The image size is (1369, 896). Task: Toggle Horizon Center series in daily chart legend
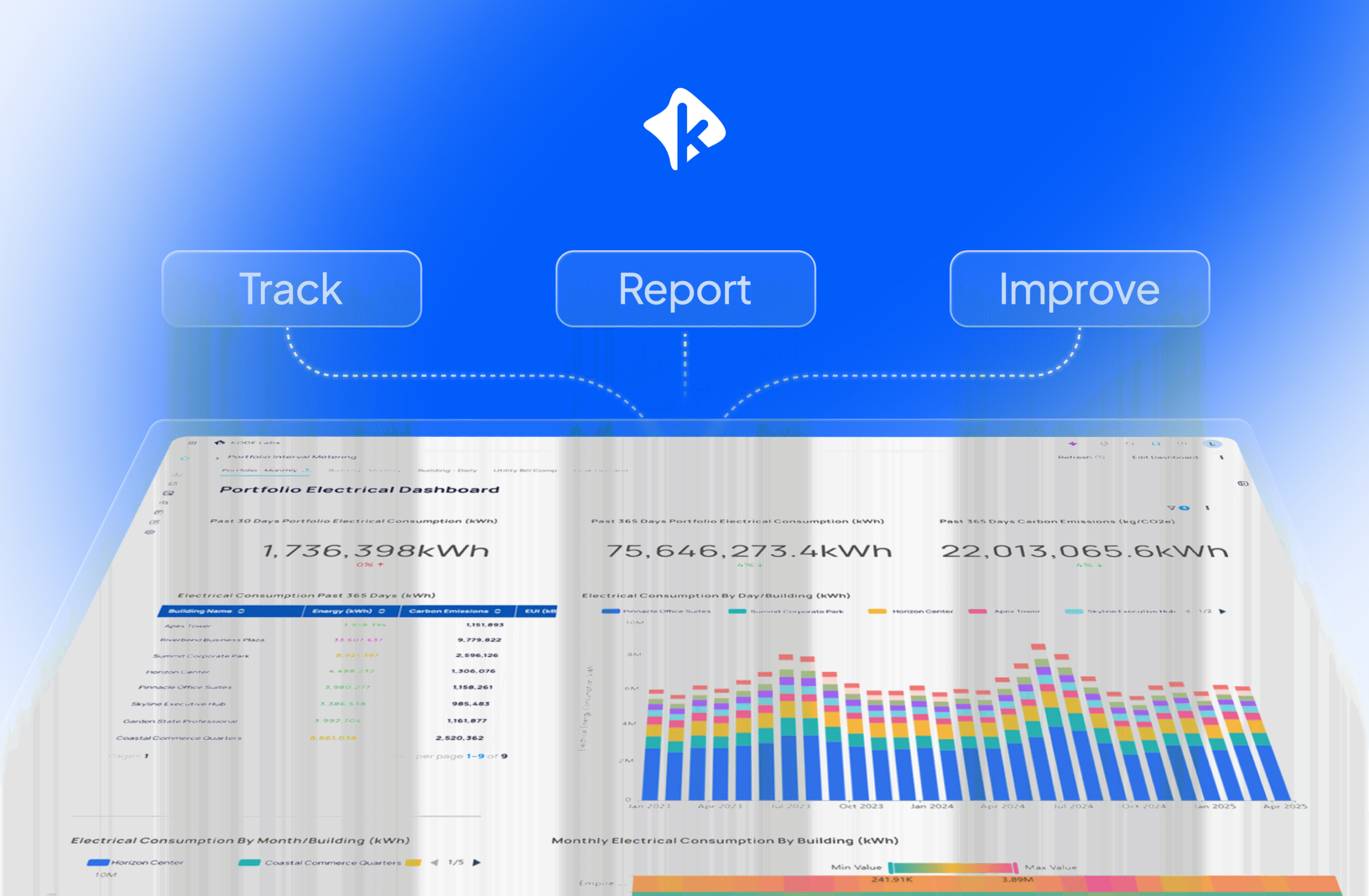click(910, 611)
